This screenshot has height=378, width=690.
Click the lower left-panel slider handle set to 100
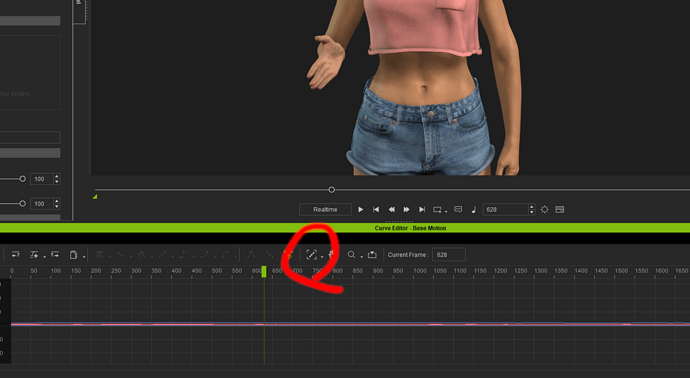[x=22, y=203]
